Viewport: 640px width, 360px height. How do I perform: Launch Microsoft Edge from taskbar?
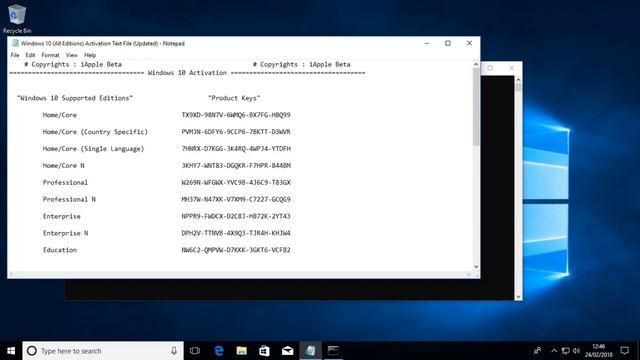coord(219,351)
